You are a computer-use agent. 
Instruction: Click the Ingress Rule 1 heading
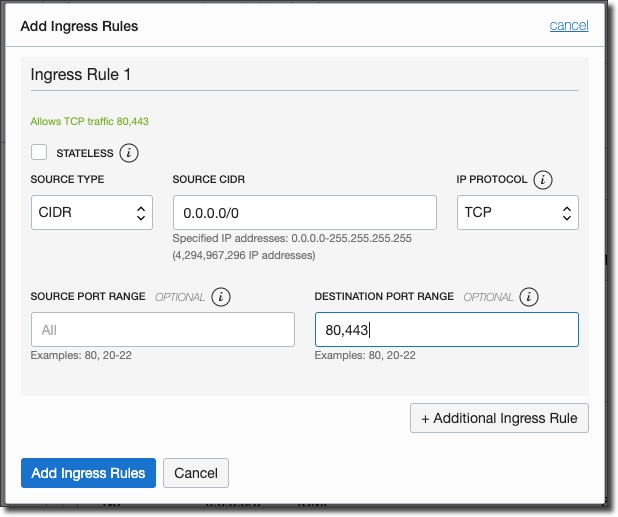[81, 75]
